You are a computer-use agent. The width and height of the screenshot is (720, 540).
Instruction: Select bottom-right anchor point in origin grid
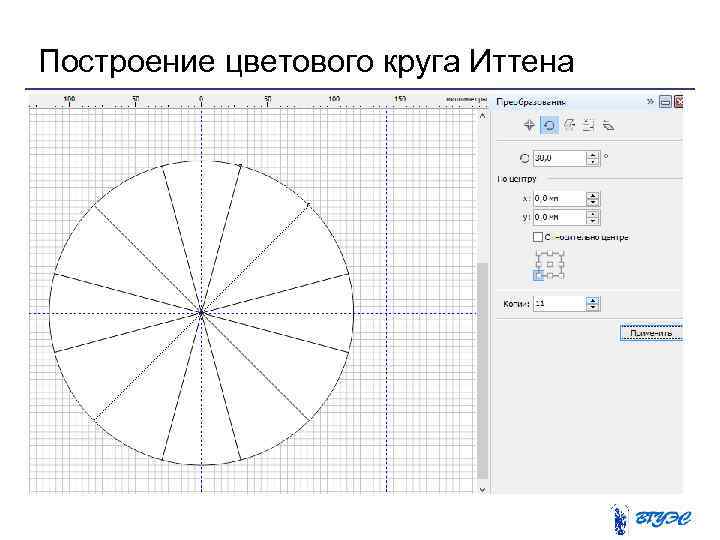click(x=561, y=276)
